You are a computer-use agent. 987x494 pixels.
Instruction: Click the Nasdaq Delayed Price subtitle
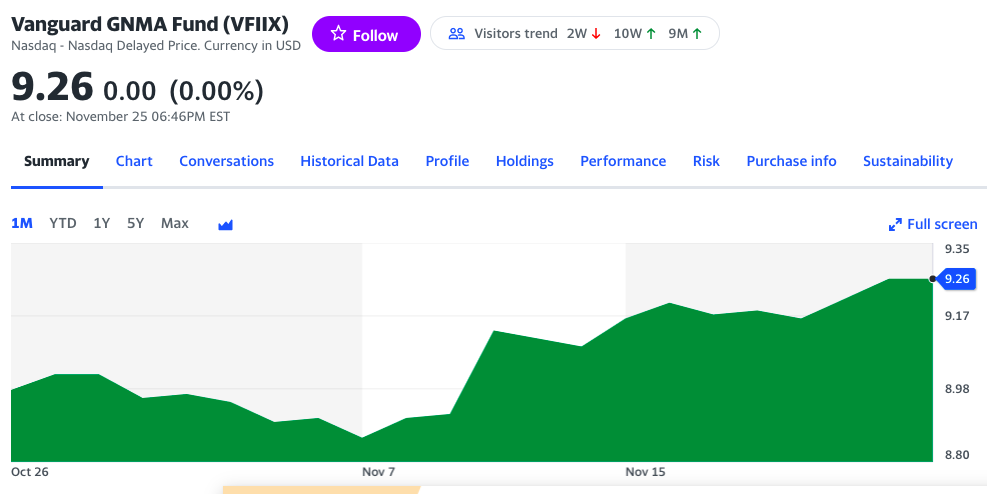point(155,45)
